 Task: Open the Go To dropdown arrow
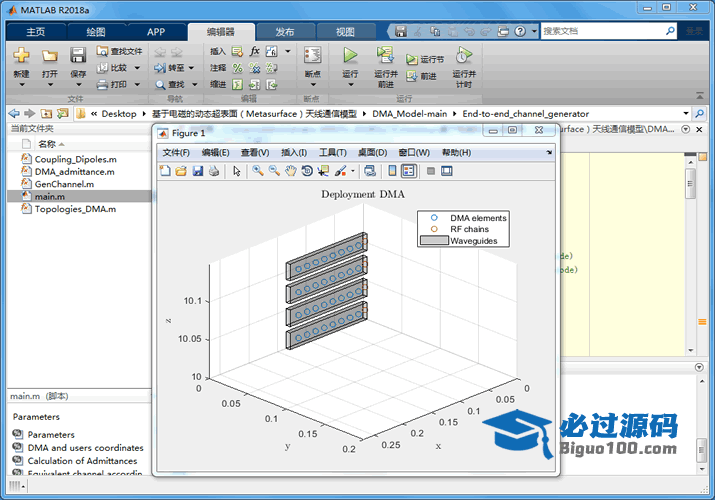(191, 68)
